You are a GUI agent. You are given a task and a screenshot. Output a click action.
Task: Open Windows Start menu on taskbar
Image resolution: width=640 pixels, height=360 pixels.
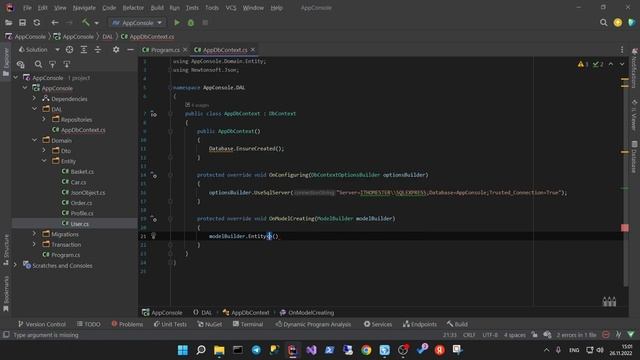point(182,350)
